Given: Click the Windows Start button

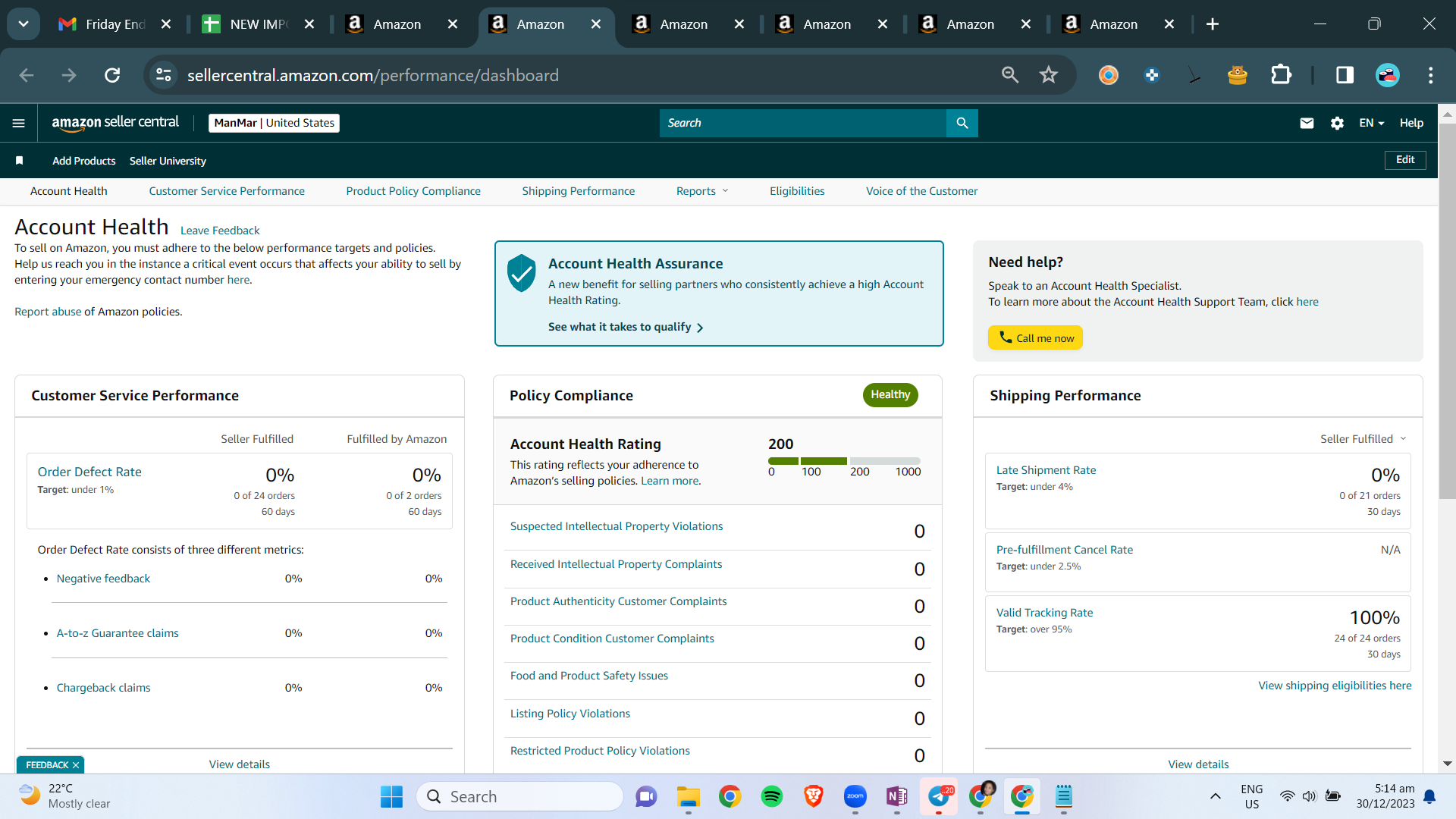Looking at the screenshot, I should (391, 796).
